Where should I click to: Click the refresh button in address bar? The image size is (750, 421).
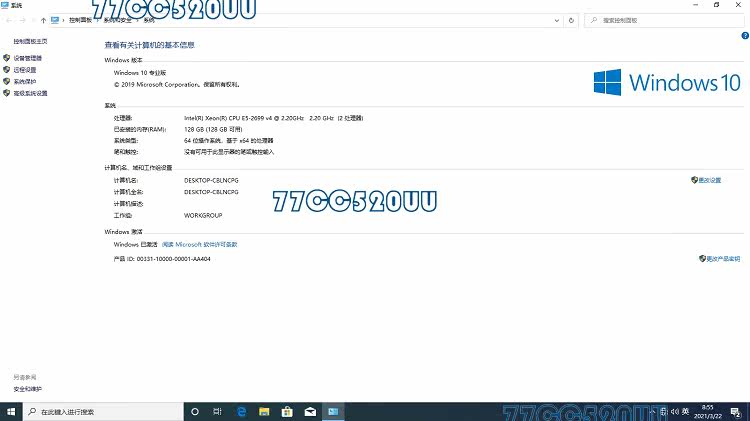point(571,21)
